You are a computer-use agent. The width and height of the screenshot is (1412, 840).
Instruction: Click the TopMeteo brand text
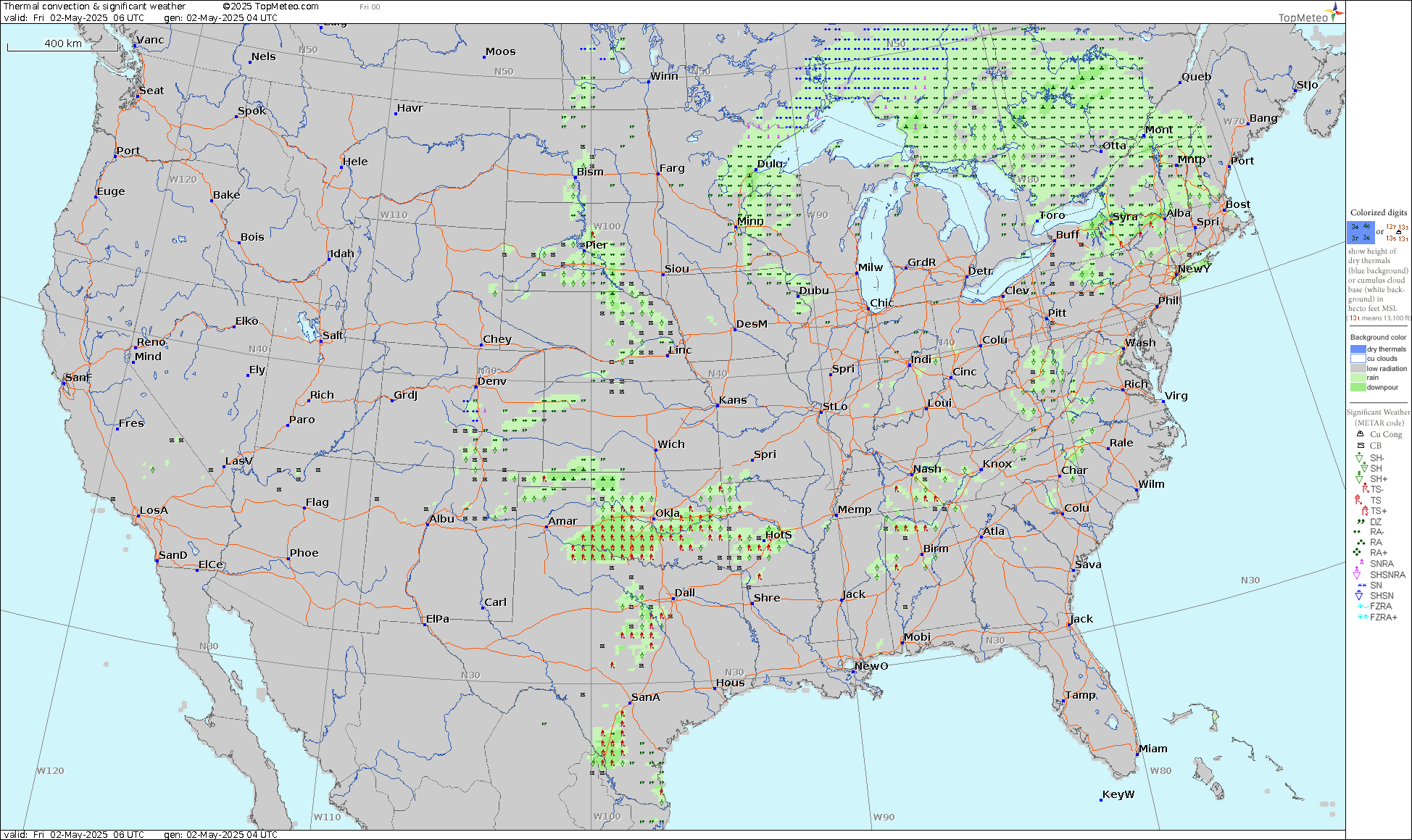pyautogui.click(x=1303, y=17)
